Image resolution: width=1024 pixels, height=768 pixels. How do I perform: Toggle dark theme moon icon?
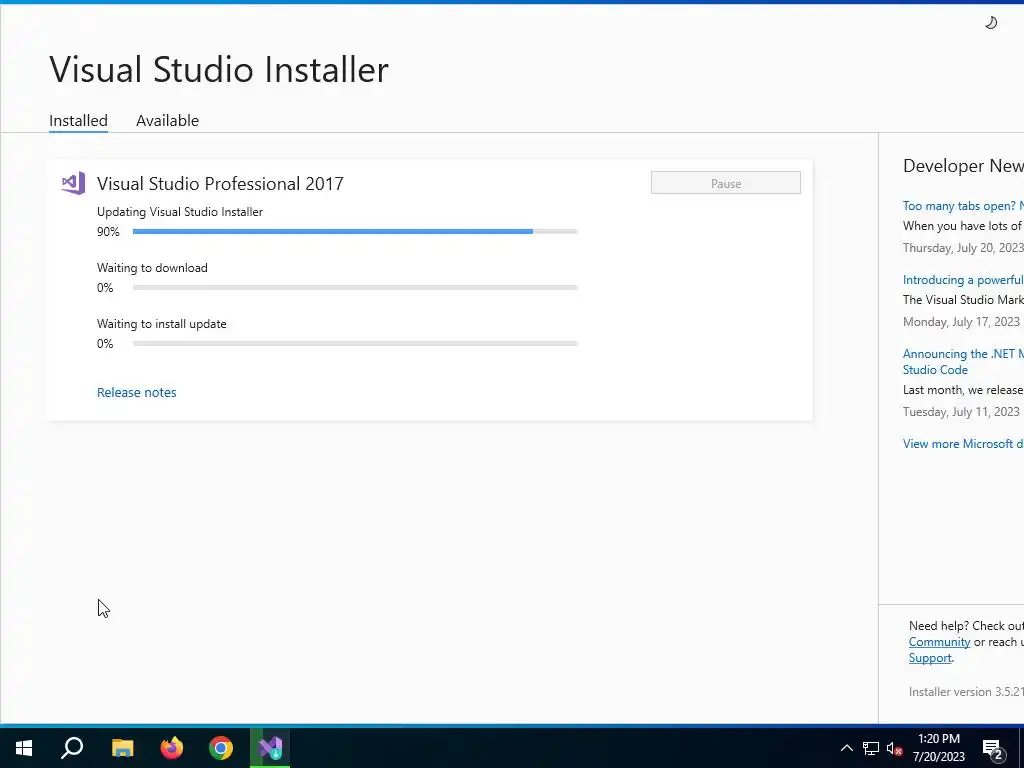tap(991, 23)
